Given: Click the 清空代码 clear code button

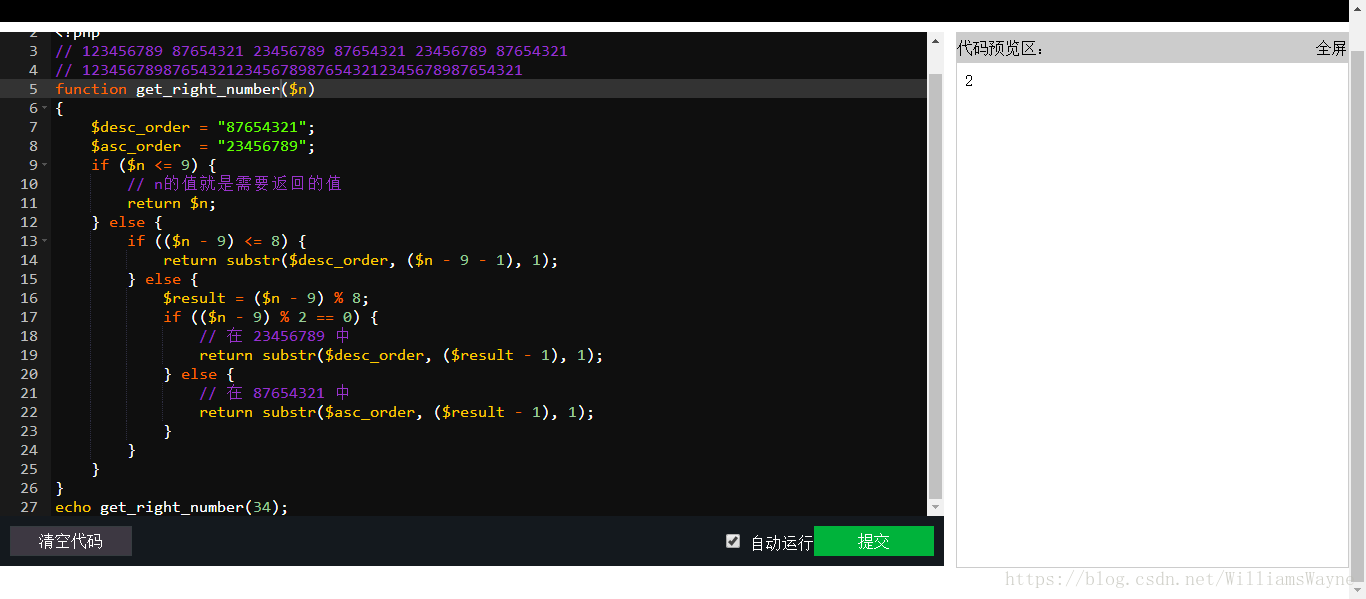Looking at the screenshot, I should (x=71, y=541).
